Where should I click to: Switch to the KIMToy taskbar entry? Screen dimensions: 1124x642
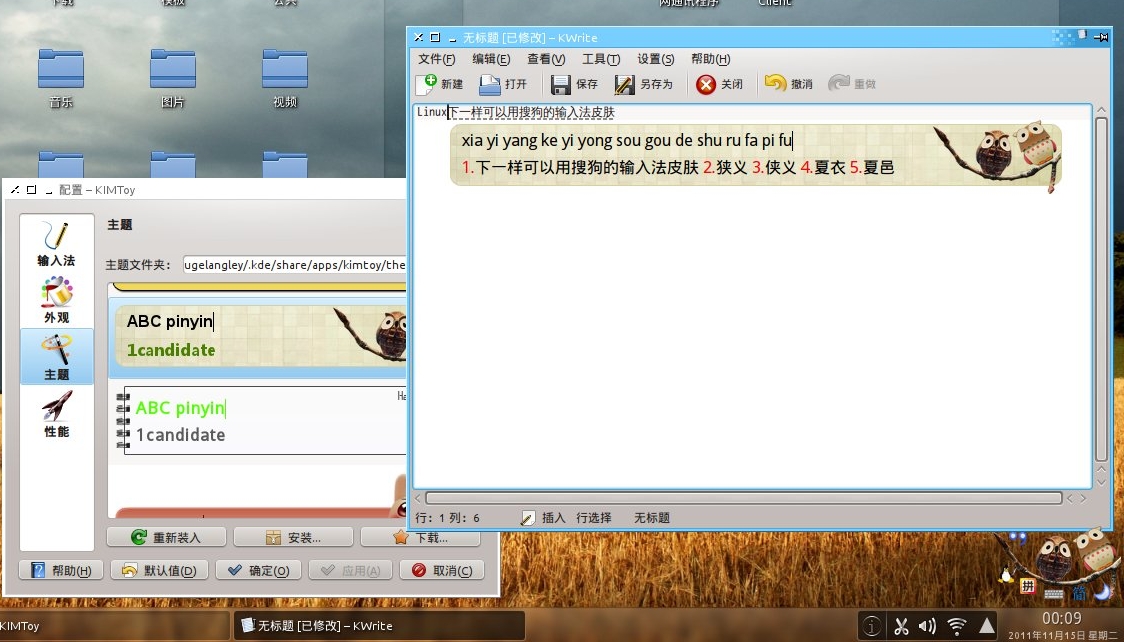(x=115, y=626)
